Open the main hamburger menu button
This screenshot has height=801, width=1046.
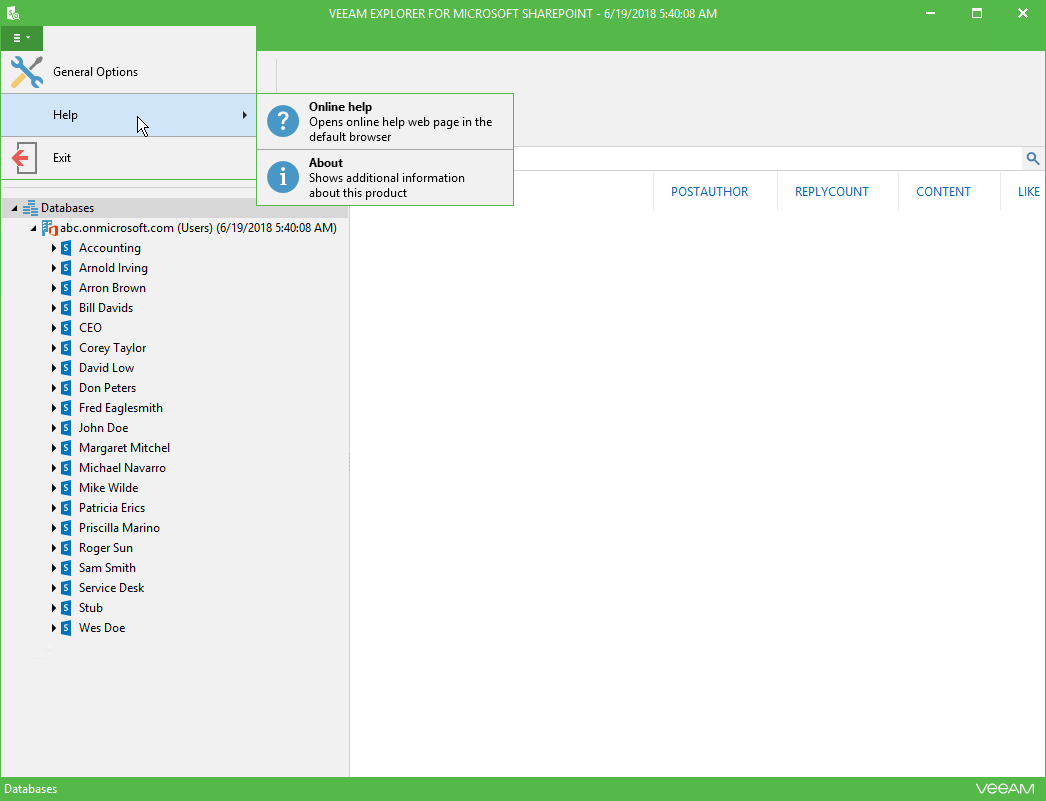(x=21, y=38)
